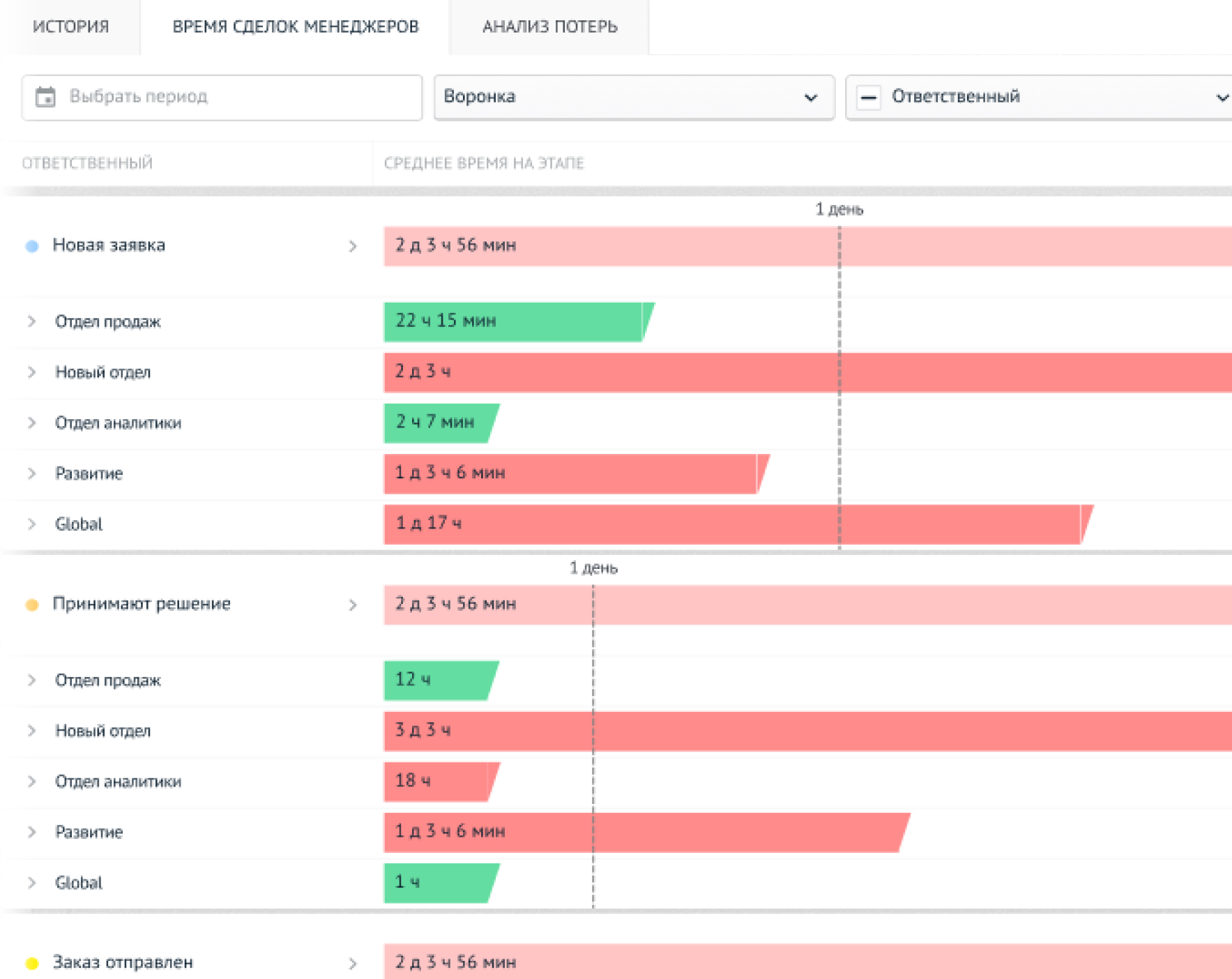Image resolution: width=1232 pixels, height=979 pixels.
Task: Click the 12 ч green bar
Action: [x=441, y=680]
